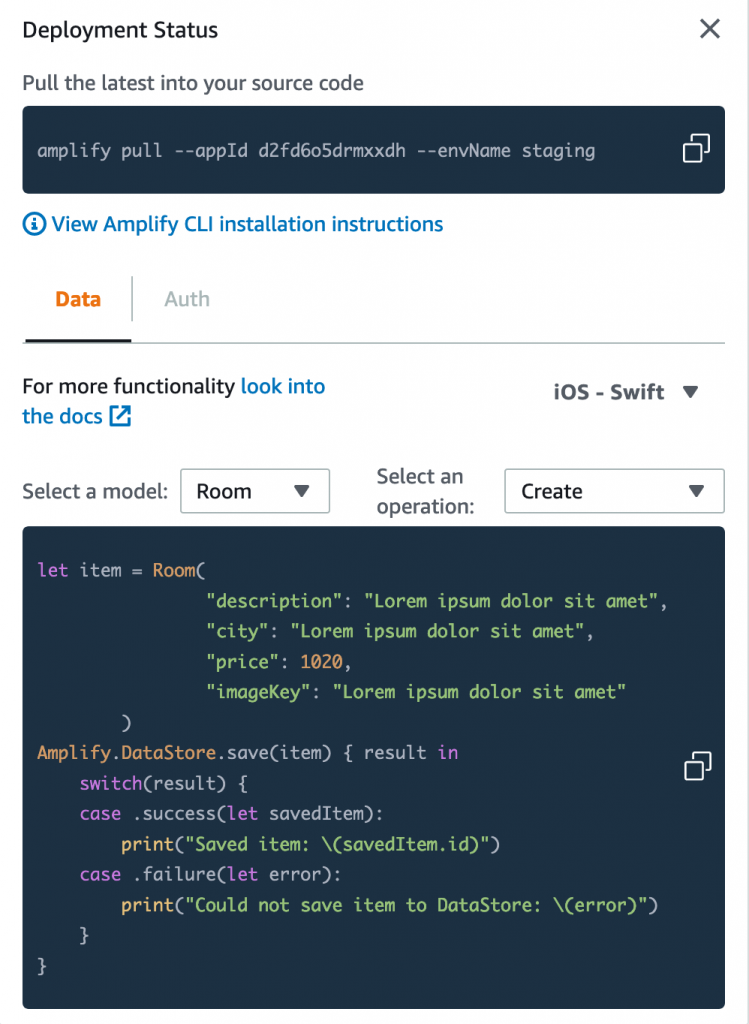Open the Room model dropdown
Image resolution: width=749 pixels, height=1024 pixels.
pyautogui.click(x=255, y=491)
